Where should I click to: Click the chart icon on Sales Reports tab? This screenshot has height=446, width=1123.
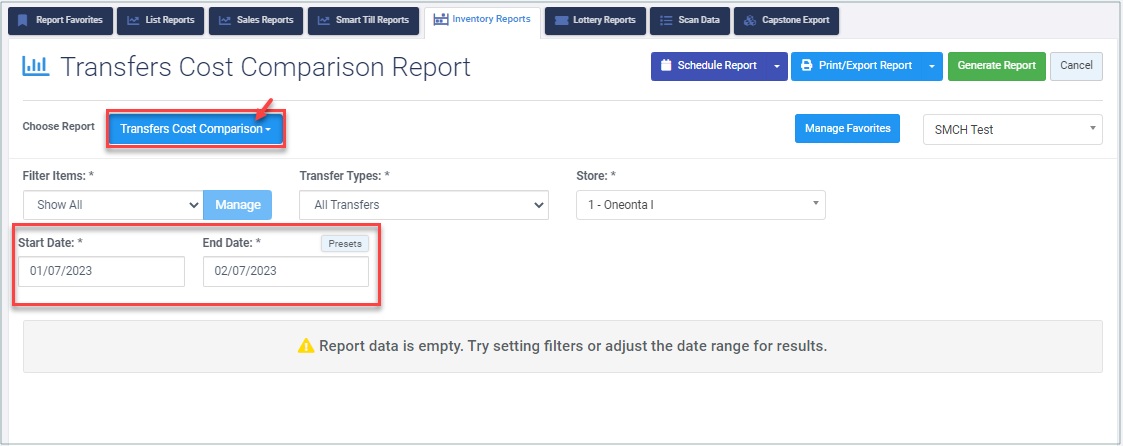pos(225,21)
